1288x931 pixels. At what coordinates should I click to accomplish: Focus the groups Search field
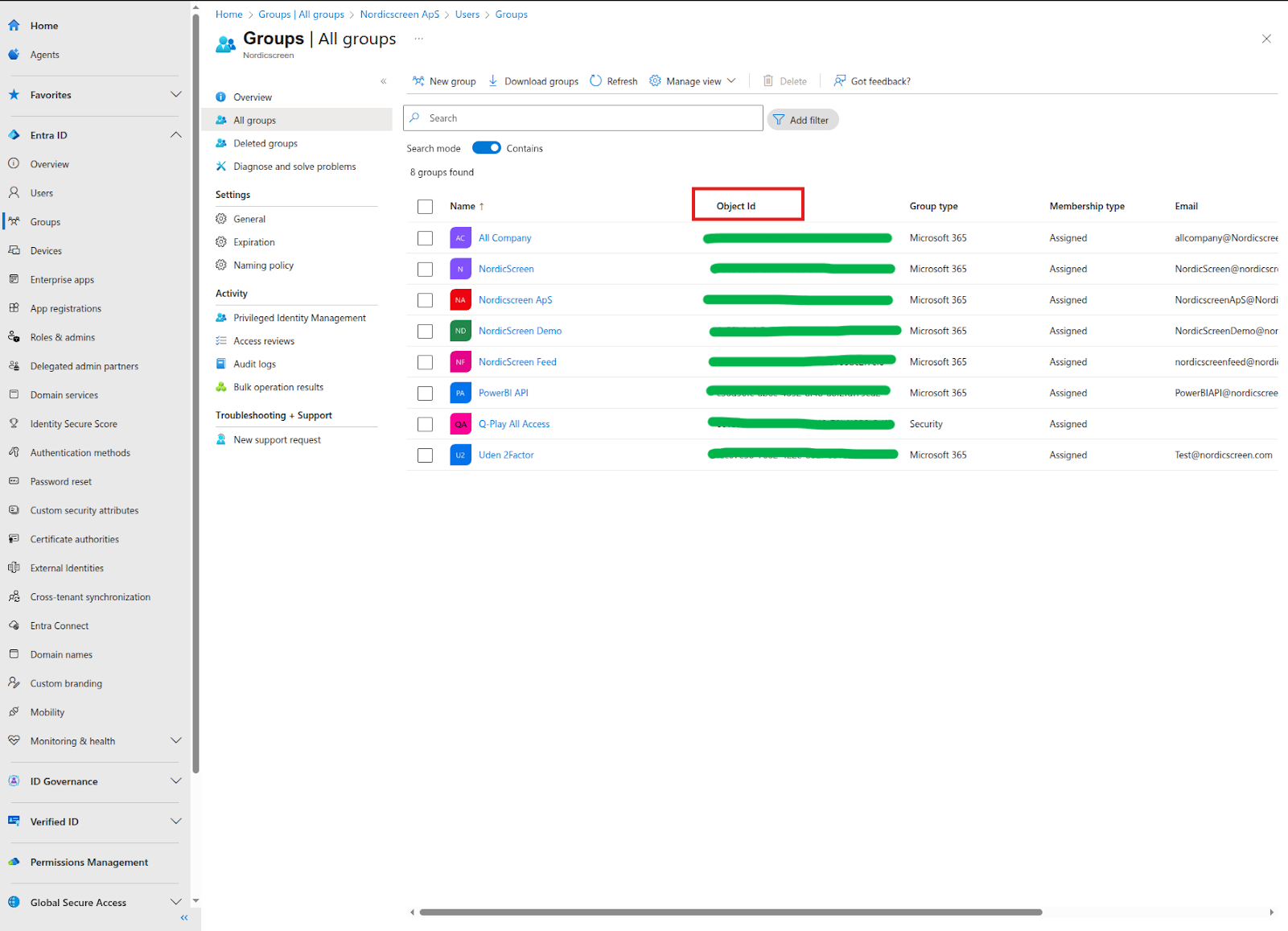pyautogui.click(x=583, y=118)
